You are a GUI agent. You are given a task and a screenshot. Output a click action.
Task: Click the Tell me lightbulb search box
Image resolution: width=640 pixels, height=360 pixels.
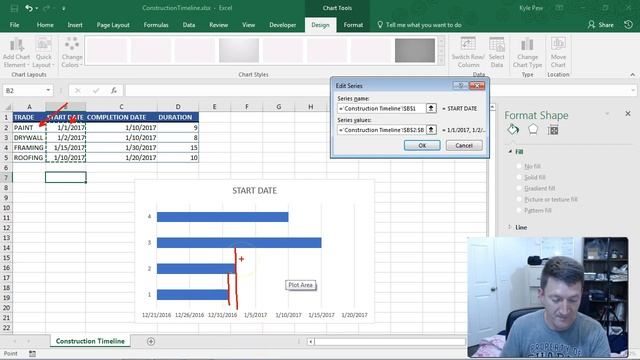(x=419, y=25)
